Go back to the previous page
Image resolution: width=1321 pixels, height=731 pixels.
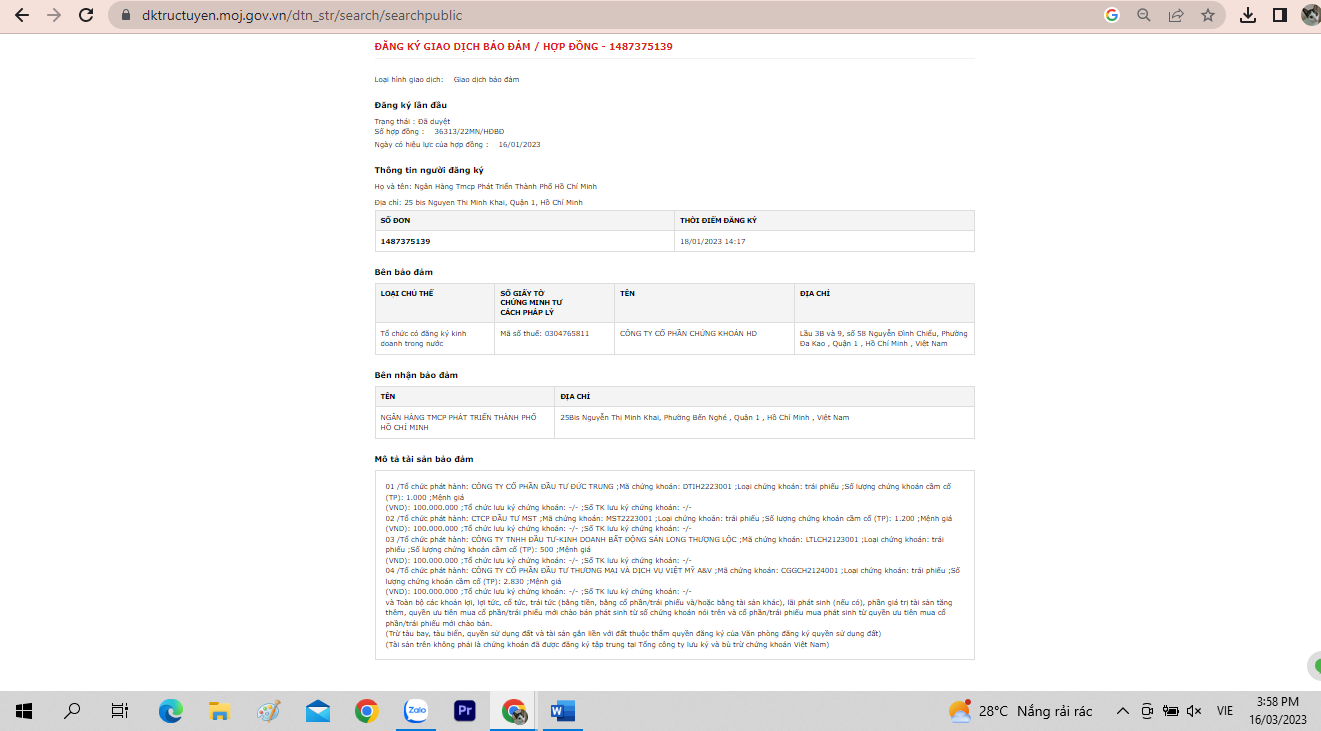pyautogui.click(x=21, y=15)
